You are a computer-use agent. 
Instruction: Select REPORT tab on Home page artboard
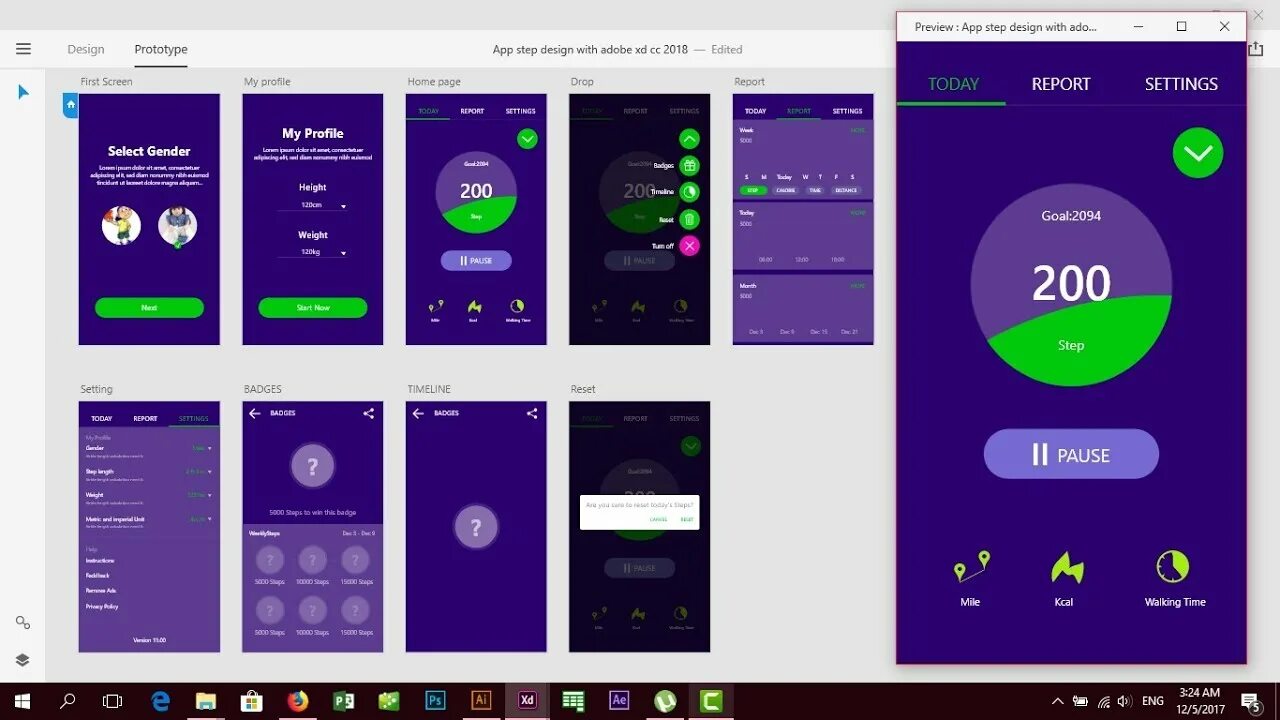tap(472, 111)
